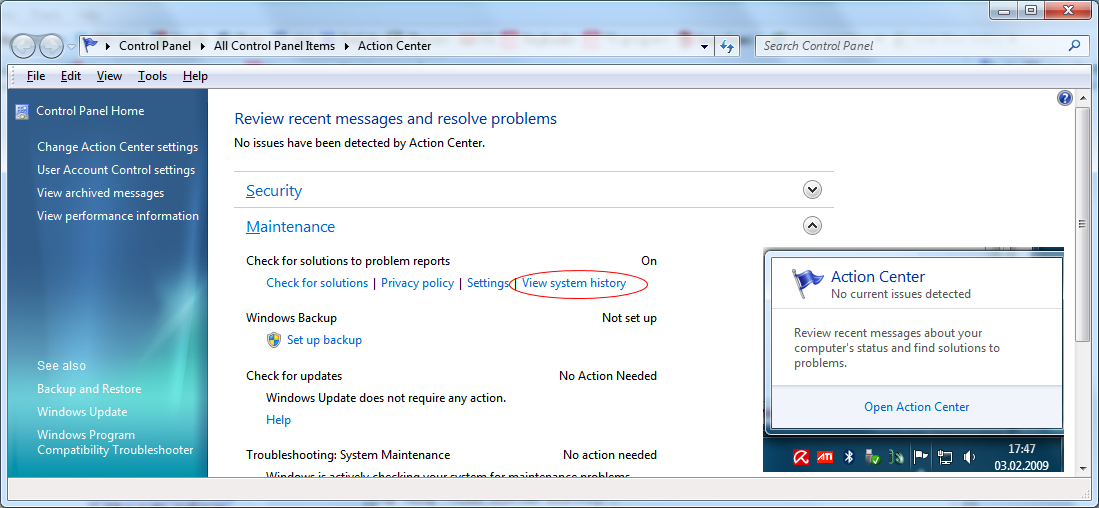This screenshot has width=1099, height=508.
Task: Click the Control Panel Home link
Action: tap(90, 111)
